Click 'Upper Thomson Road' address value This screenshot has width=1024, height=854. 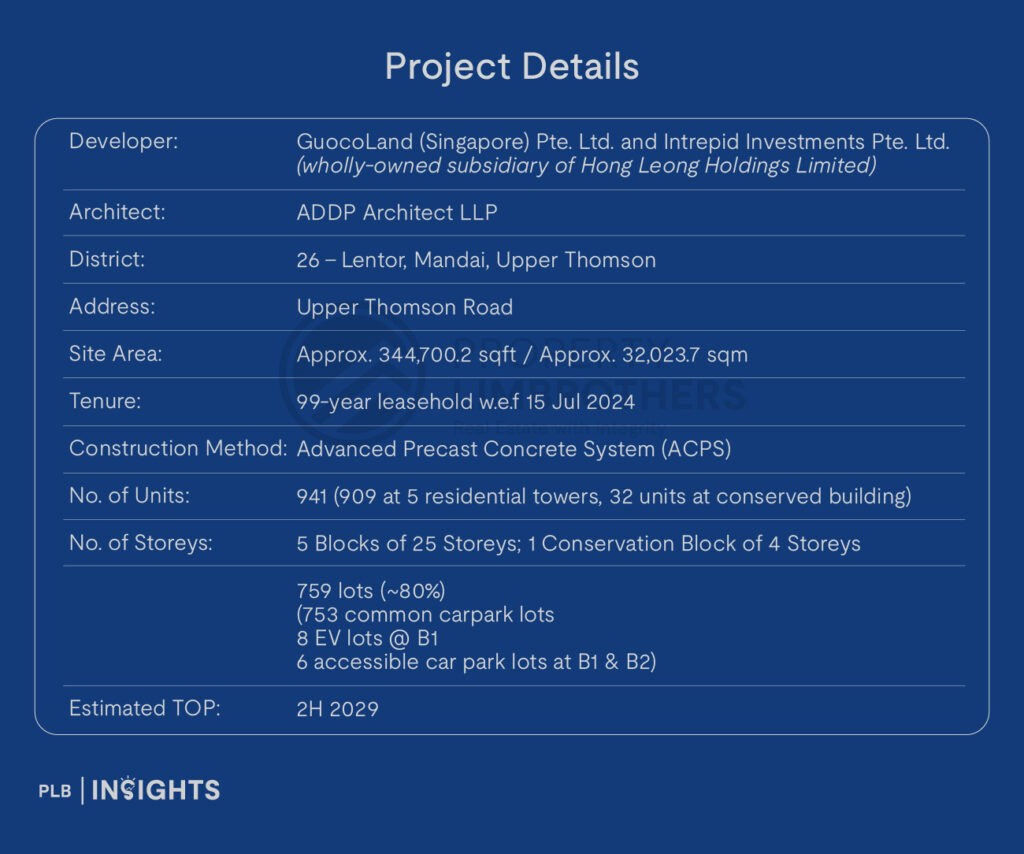(405, 307)
